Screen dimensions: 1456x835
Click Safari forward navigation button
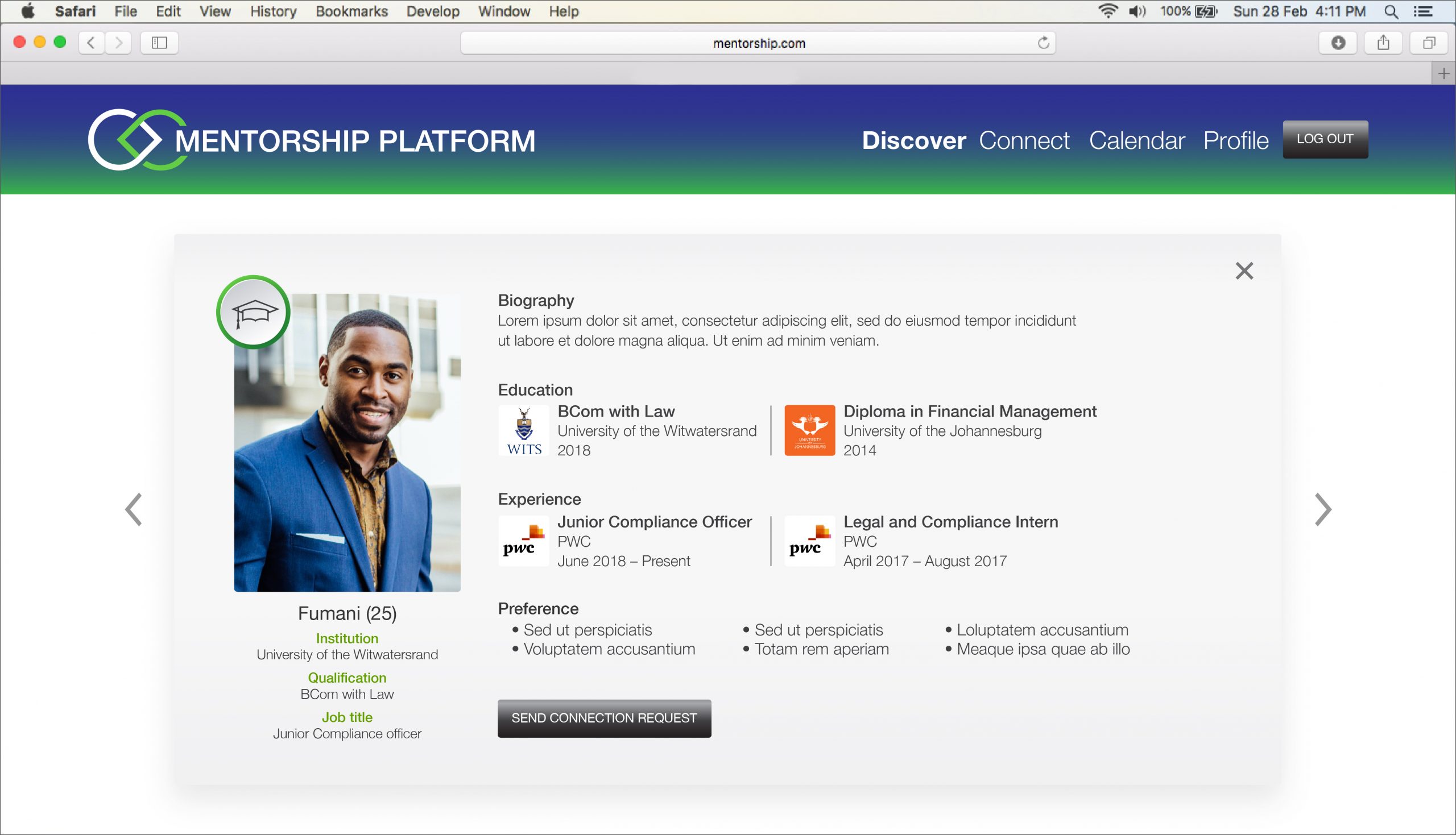click(x=118, y=43)
